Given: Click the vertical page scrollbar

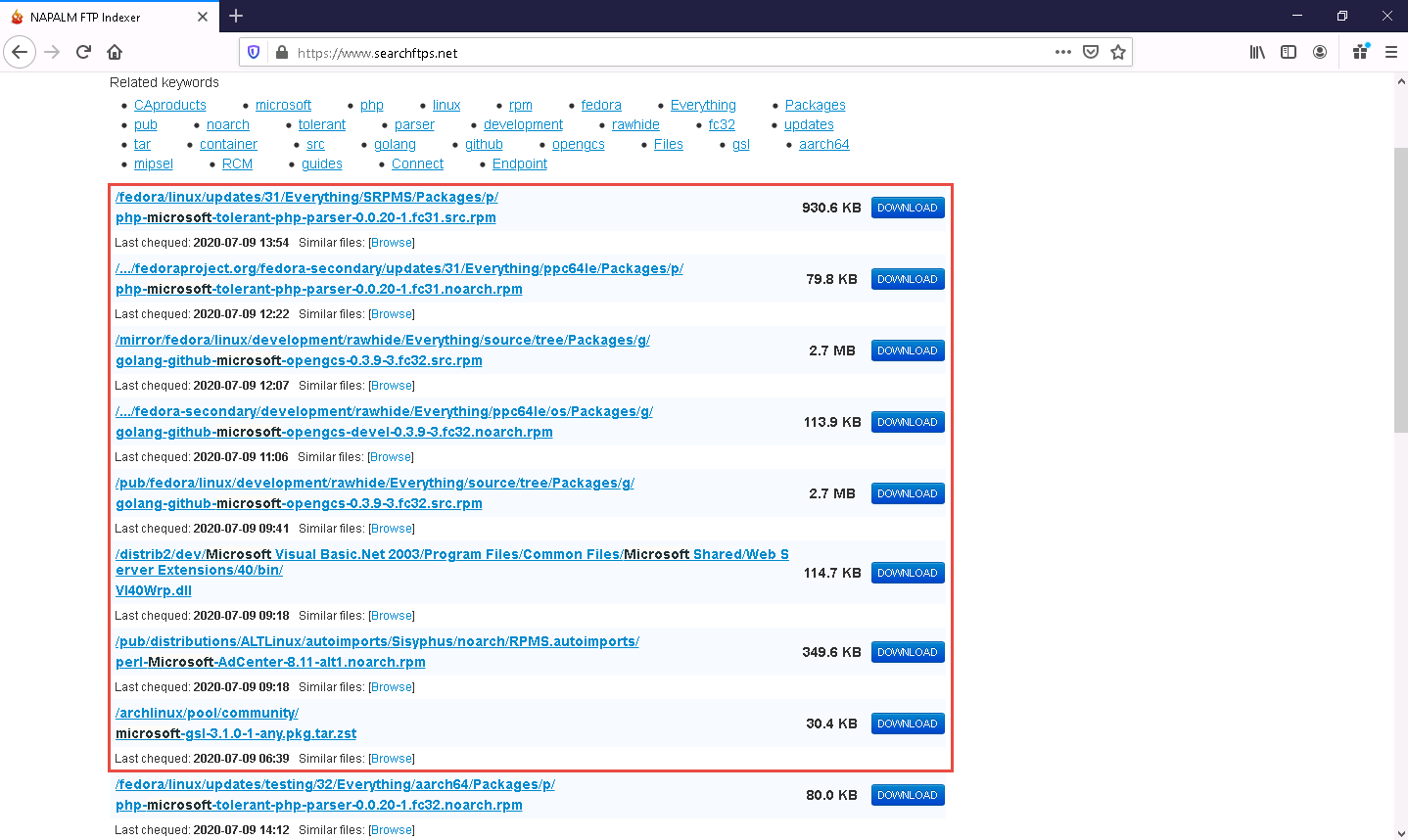Looking at the screenshot, I should [x=1400, y=290].
